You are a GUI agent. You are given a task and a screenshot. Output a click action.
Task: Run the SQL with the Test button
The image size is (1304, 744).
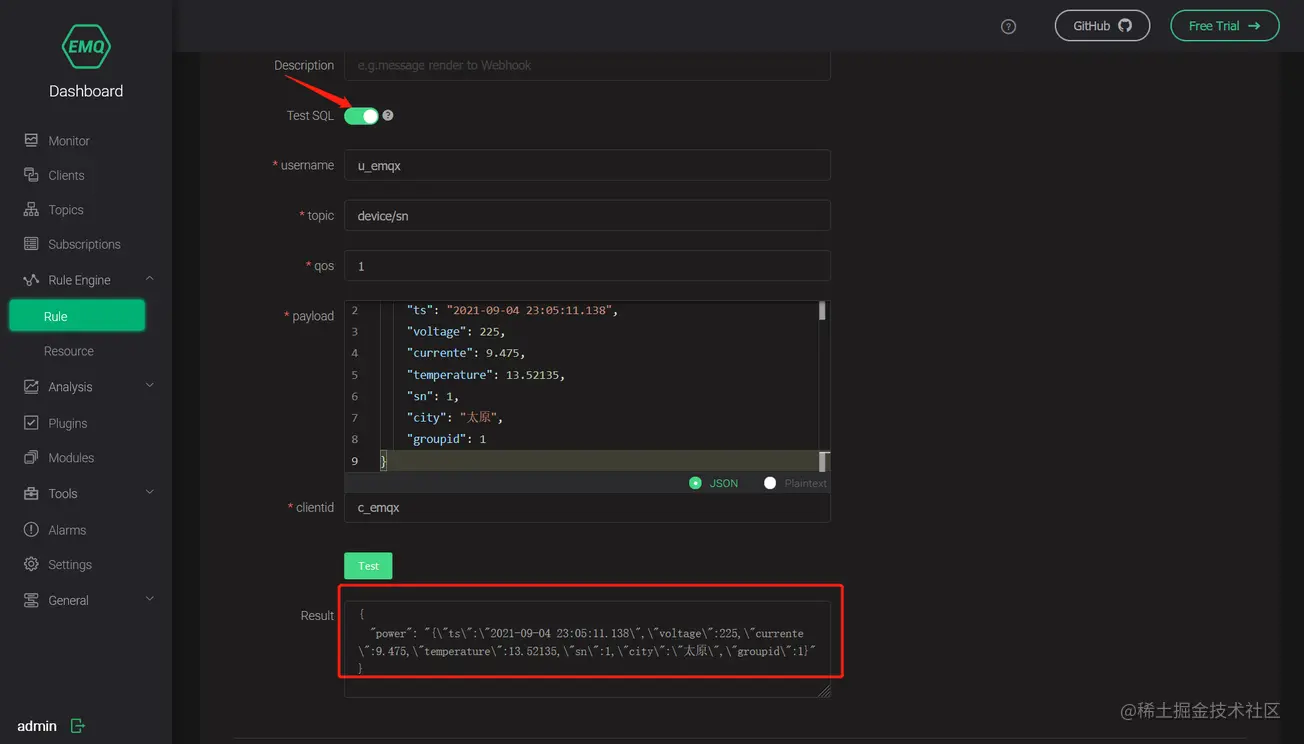(x=368, y=566)
